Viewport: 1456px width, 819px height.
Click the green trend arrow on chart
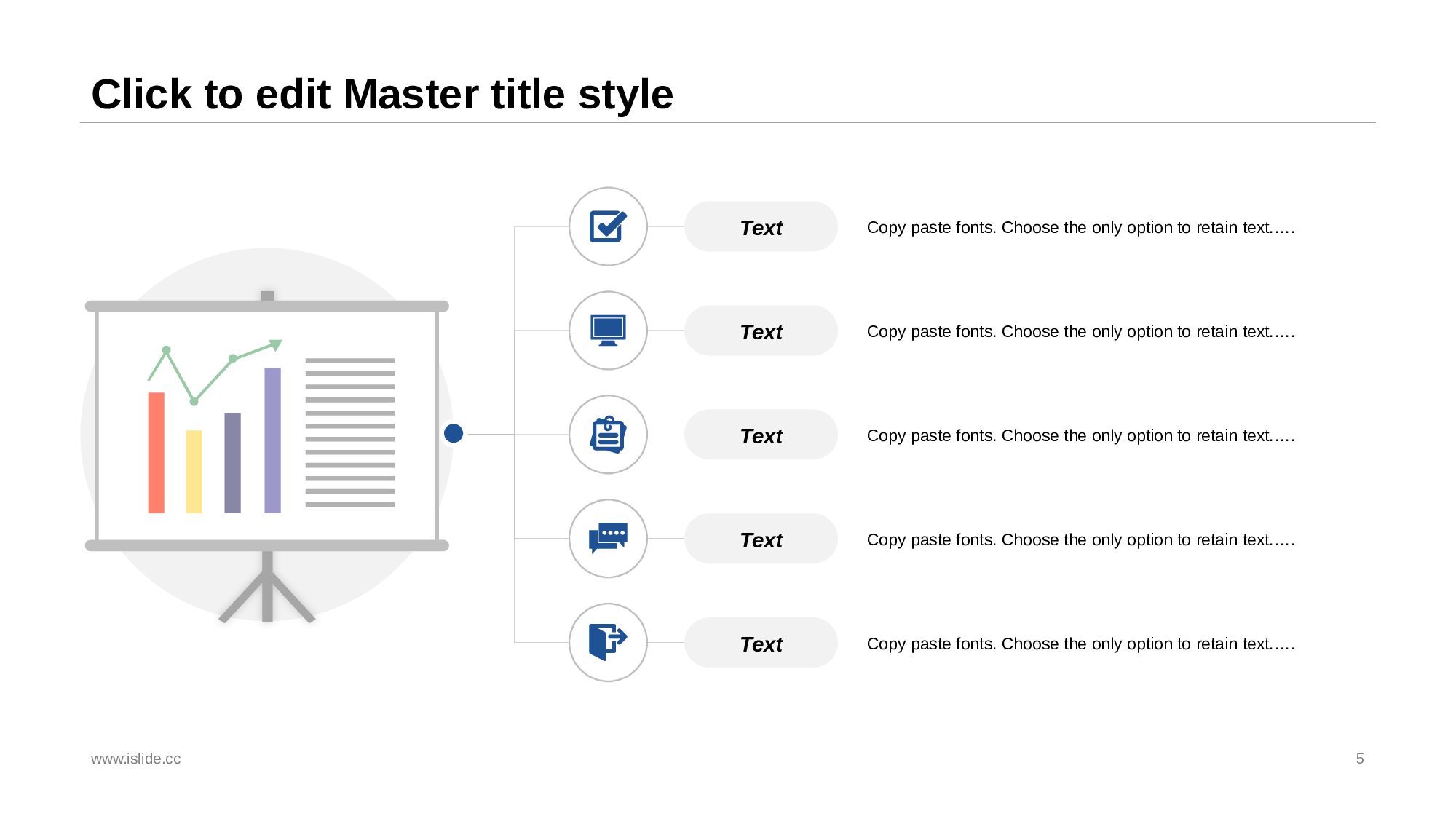click(x=274, y=344)
